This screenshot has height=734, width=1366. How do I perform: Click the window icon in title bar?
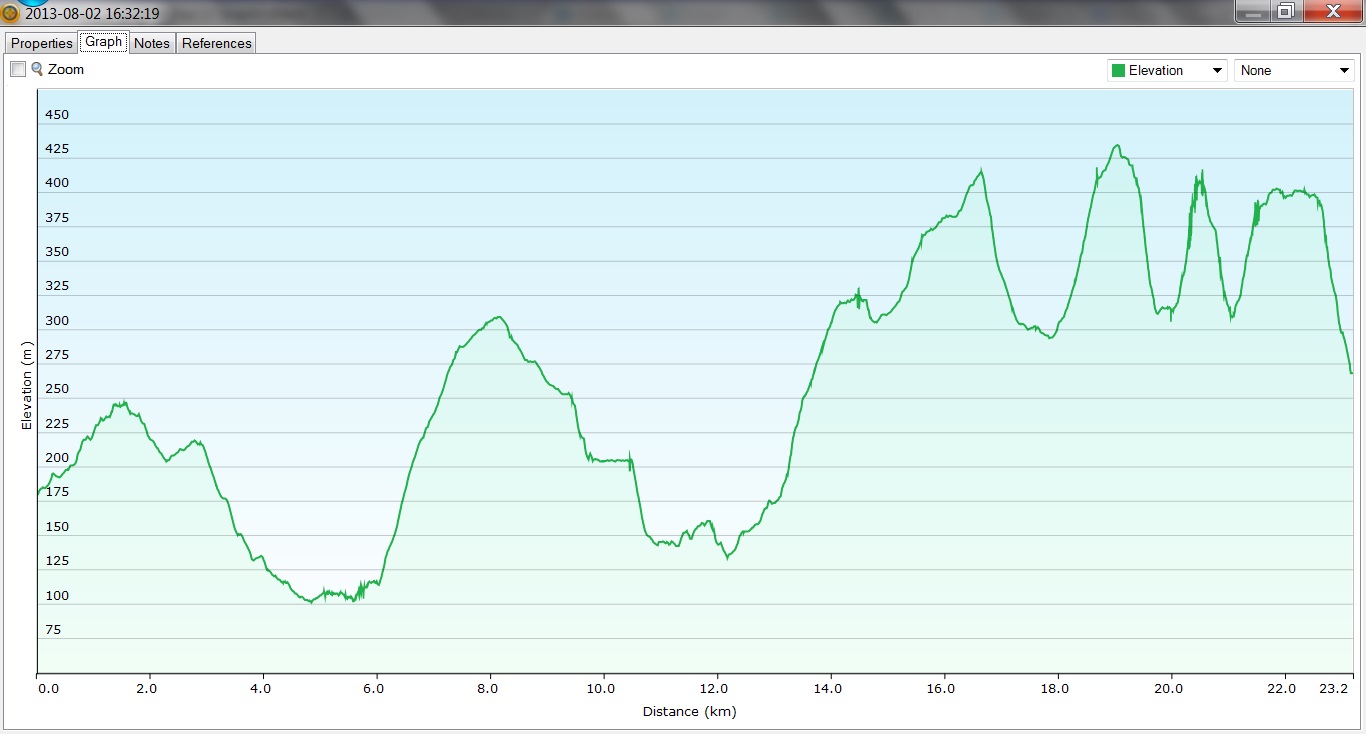point(10,13)
